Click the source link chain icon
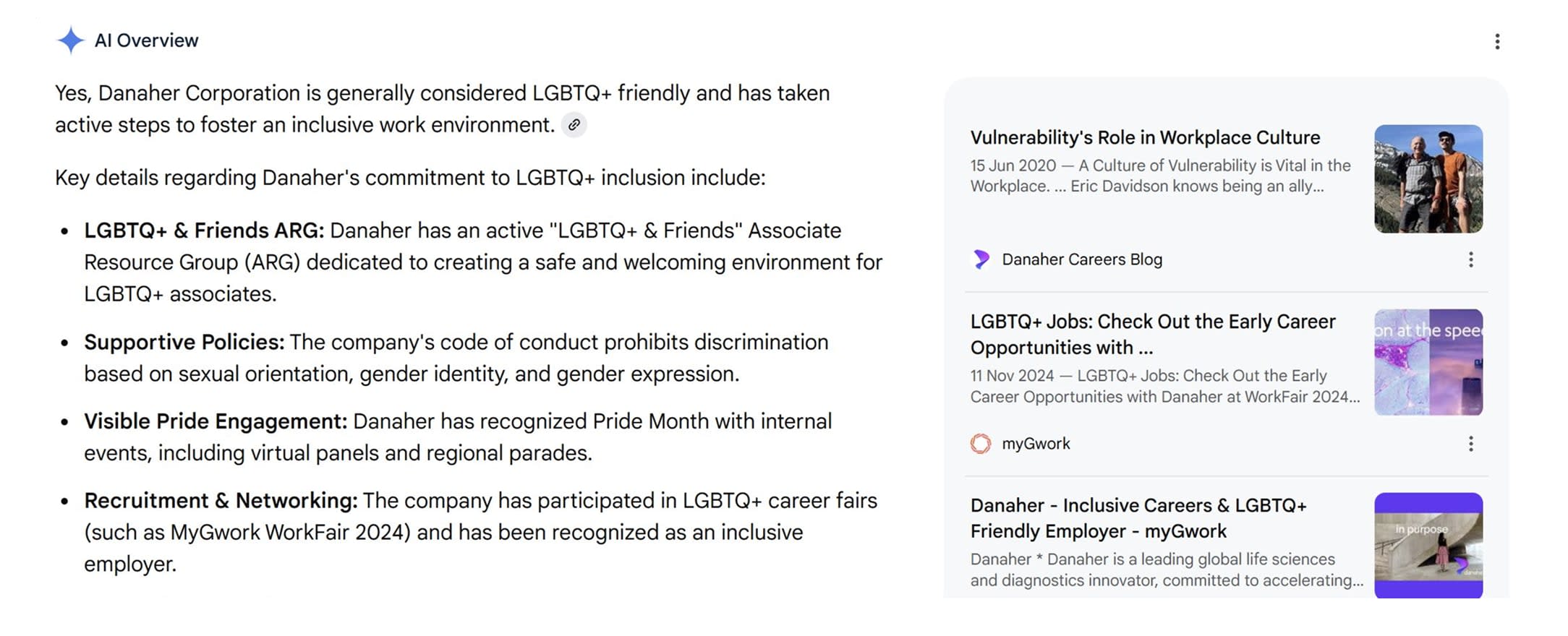The image size is (1568, 636). click(574, 125)
